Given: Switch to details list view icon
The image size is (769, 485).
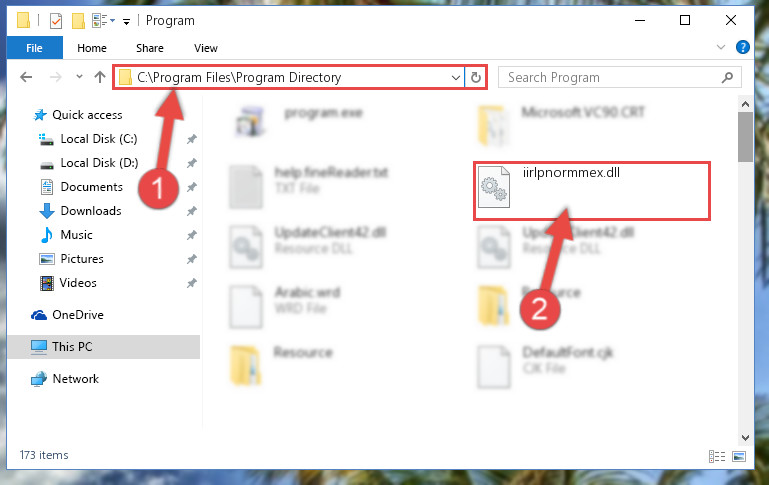Looking at the screenshot, I should click(x=717, y=457).
